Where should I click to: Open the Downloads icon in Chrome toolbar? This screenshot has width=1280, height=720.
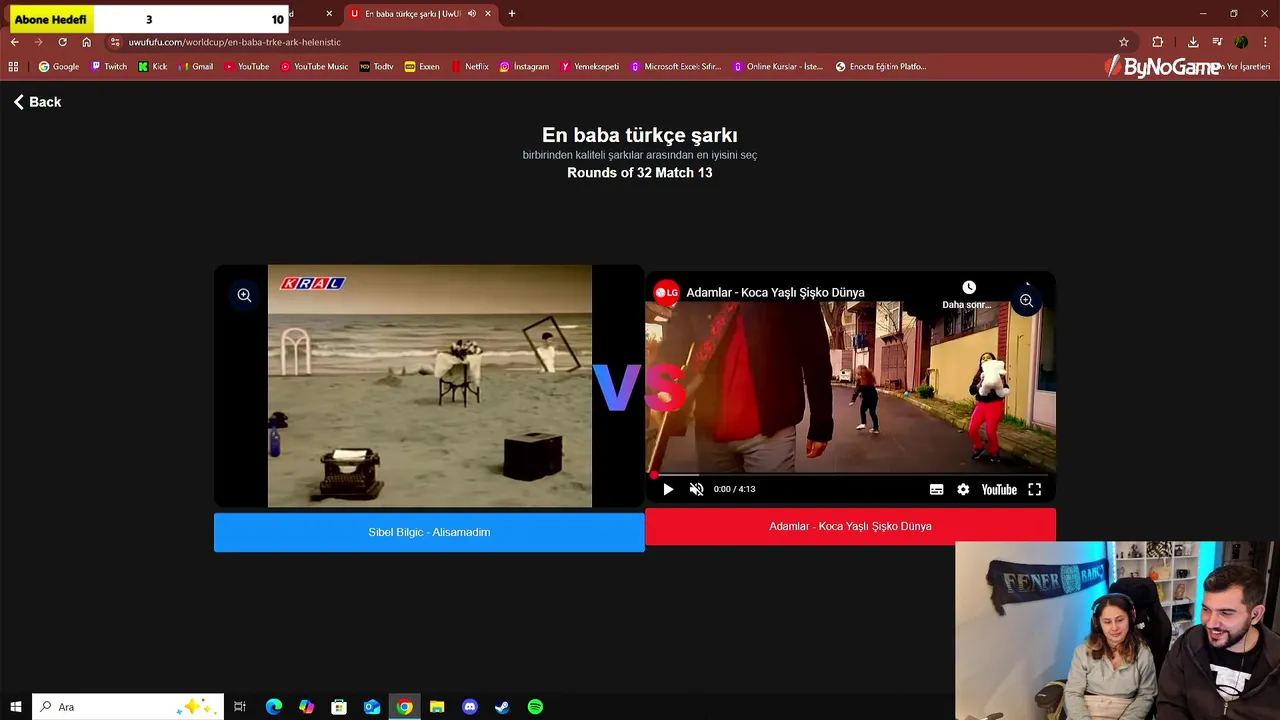coord(1193,42)
